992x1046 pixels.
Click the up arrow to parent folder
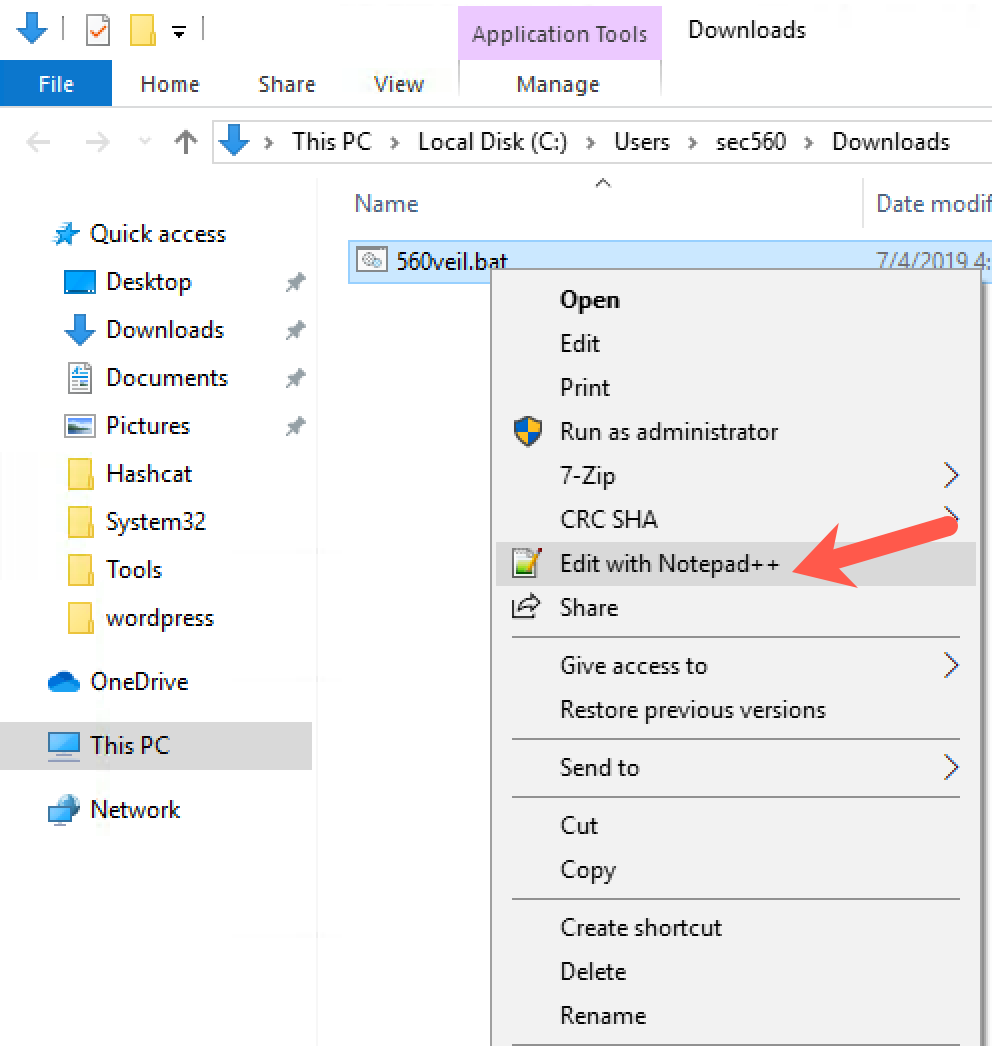tap(186, 142)
